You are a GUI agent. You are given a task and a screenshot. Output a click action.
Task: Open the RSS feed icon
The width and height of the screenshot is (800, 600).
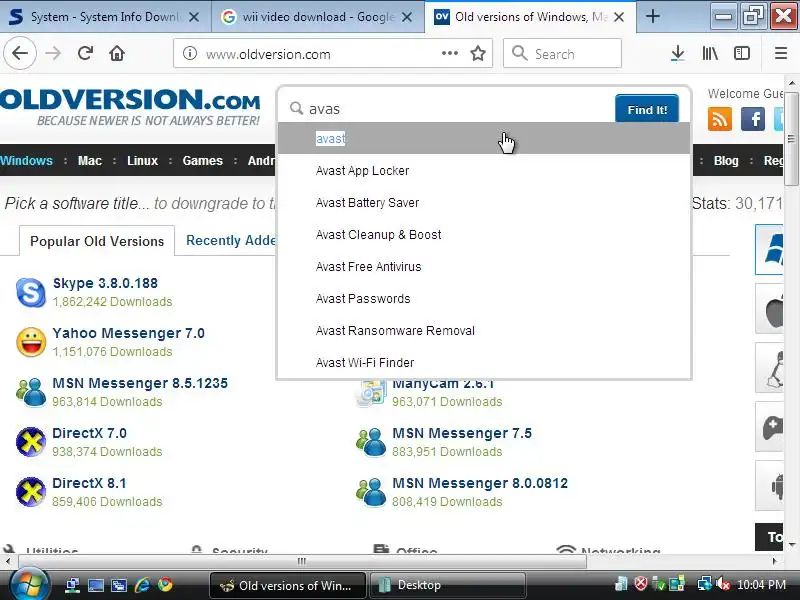click(x=719, y=119)
